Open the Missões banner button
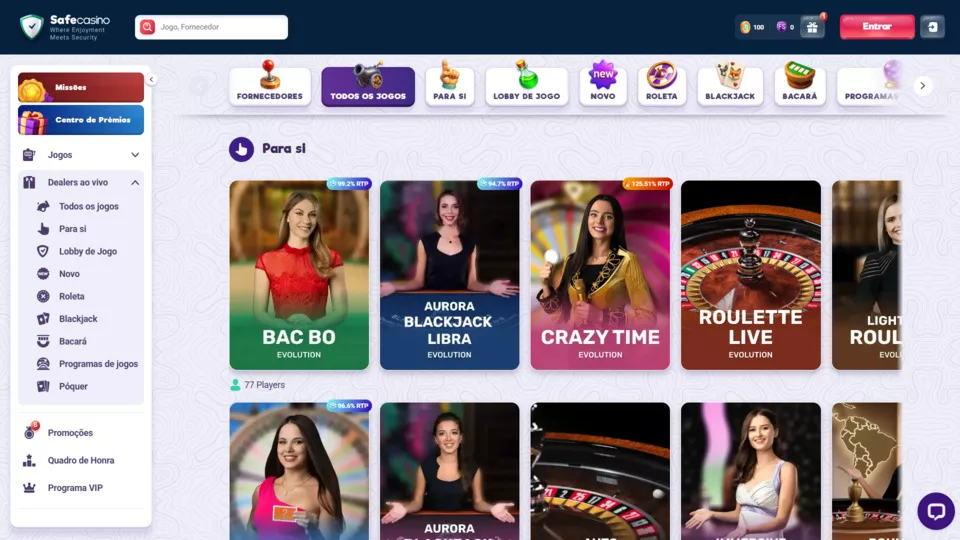Image resolution: width=960 pixels, height=540 pixels. coord(81,87)
